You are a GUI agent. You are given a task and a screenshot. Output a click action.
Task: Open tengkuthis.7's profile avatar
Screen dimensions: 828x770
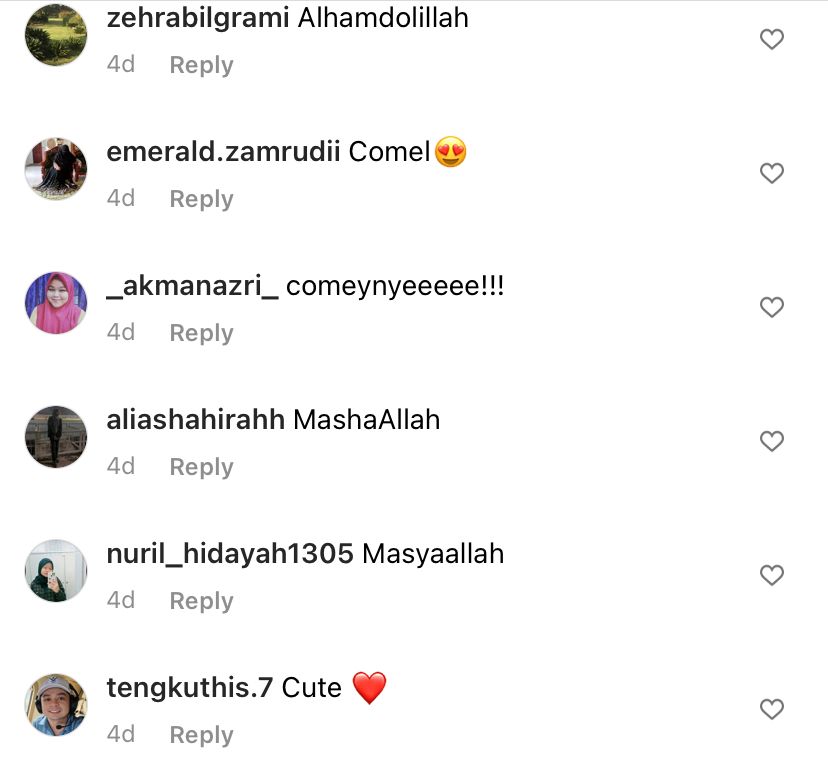pyautogui.click(x=56, y=705)
